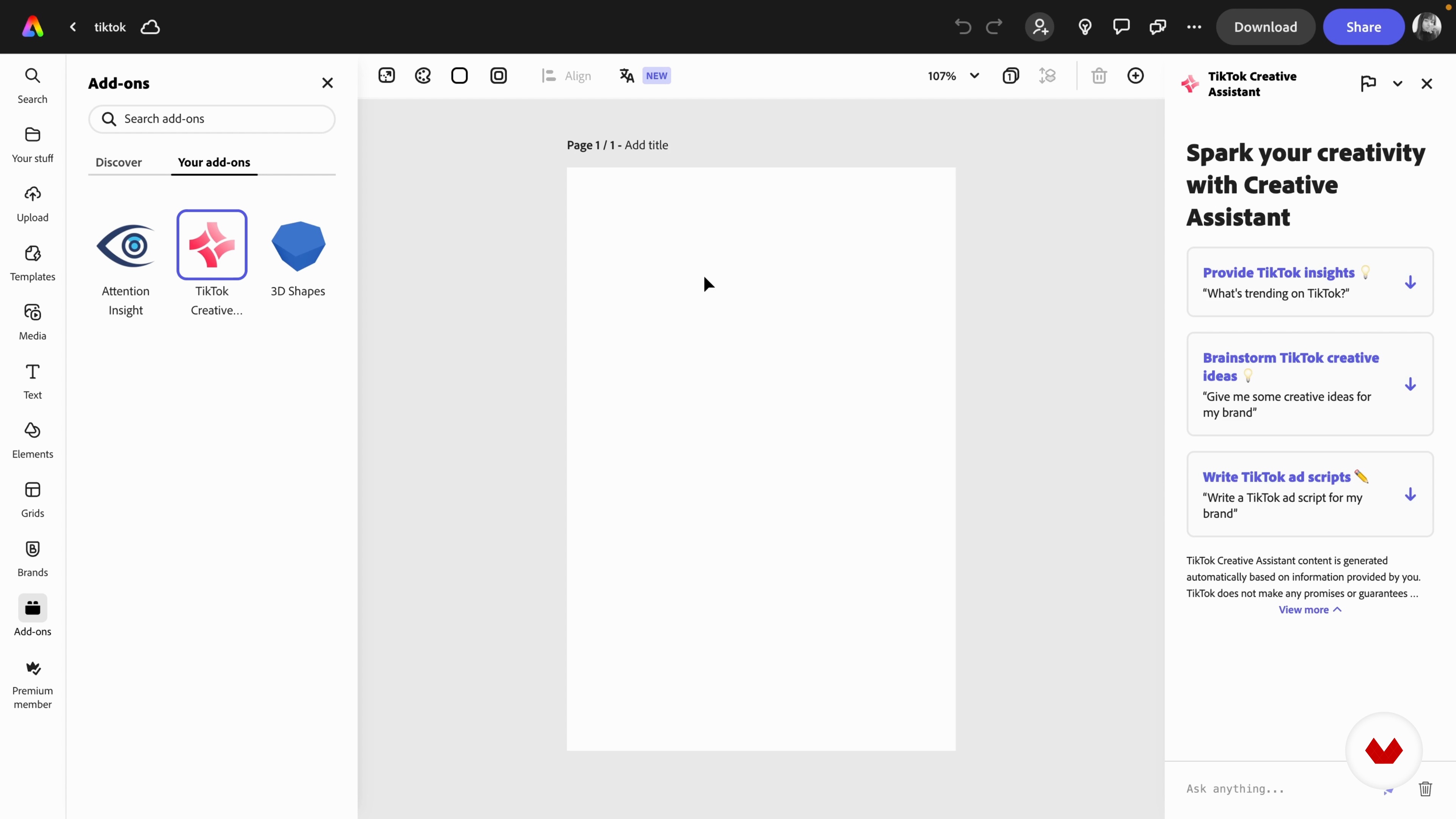Select Add-ons in the left sidebar
The height and width of the screenshot is (819, 1456).
[x=33, y=616]
